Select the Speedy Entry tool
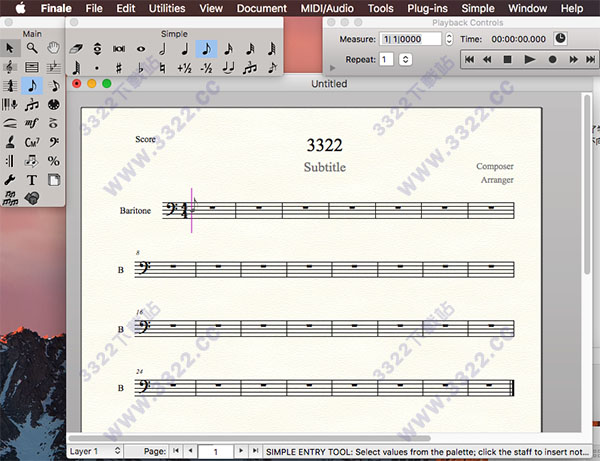Viewport: 600px width, 461px height. [54, 86]
